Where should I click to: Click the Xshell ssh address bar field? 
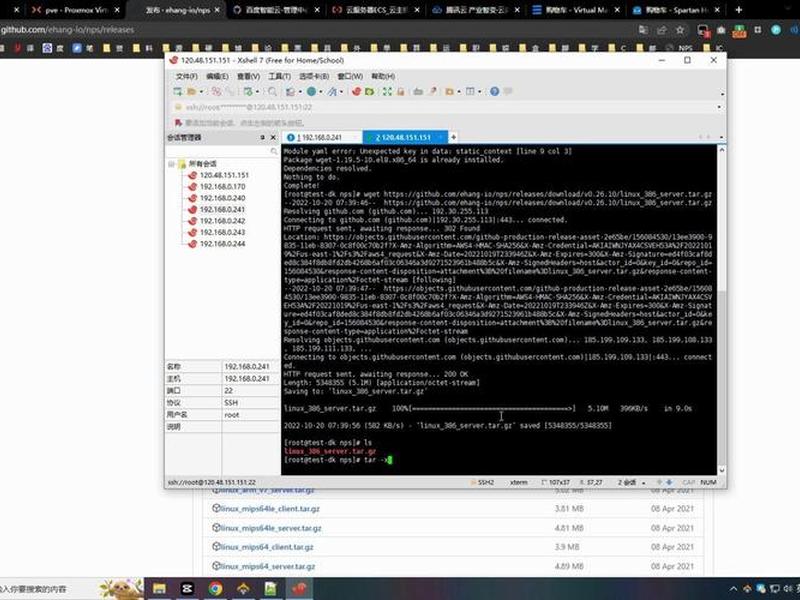pyautogui.click(x=444, y=107)
